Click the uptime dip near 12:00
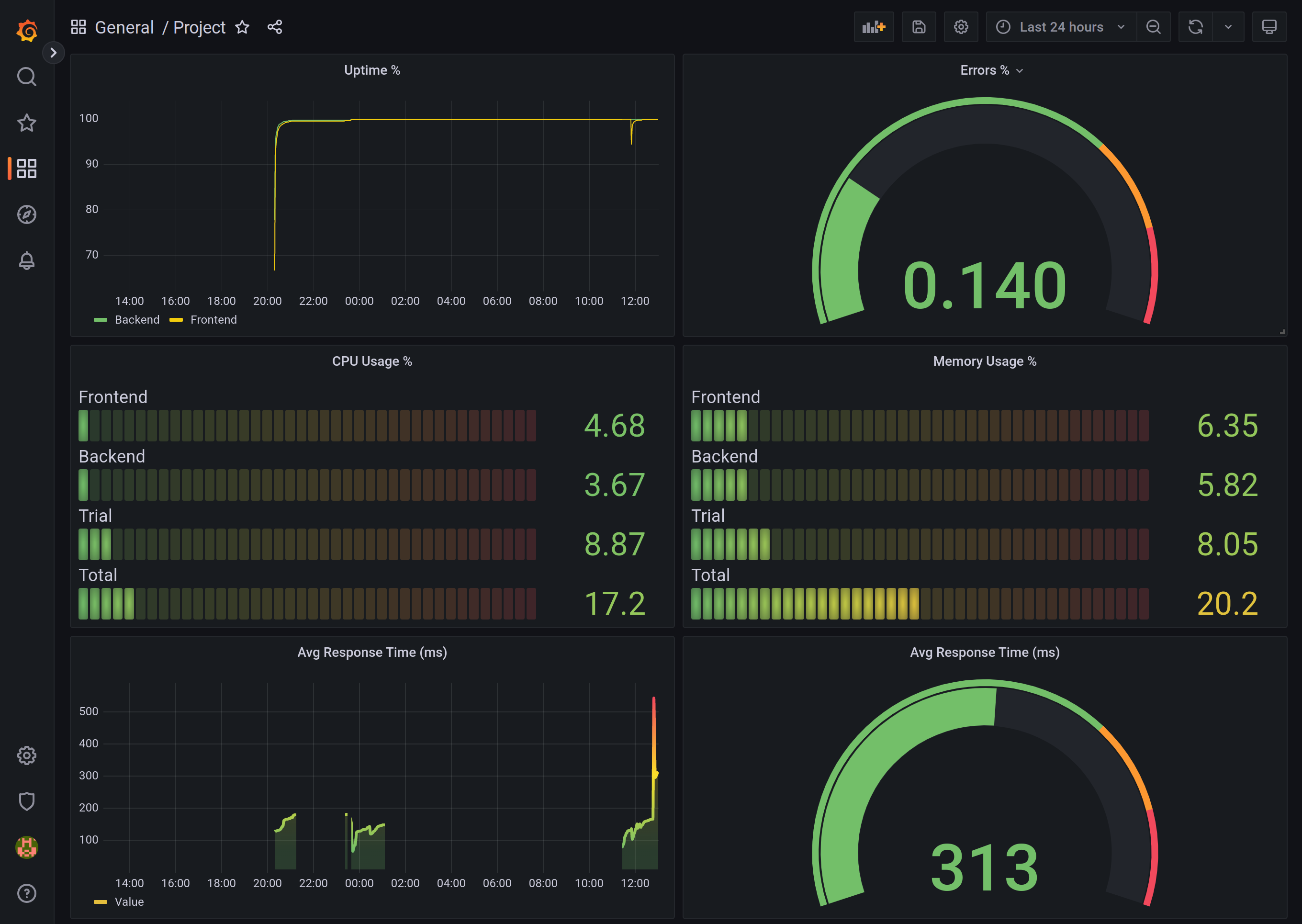The width and height of the screenshot is (1302, 924). pos(631,132)
